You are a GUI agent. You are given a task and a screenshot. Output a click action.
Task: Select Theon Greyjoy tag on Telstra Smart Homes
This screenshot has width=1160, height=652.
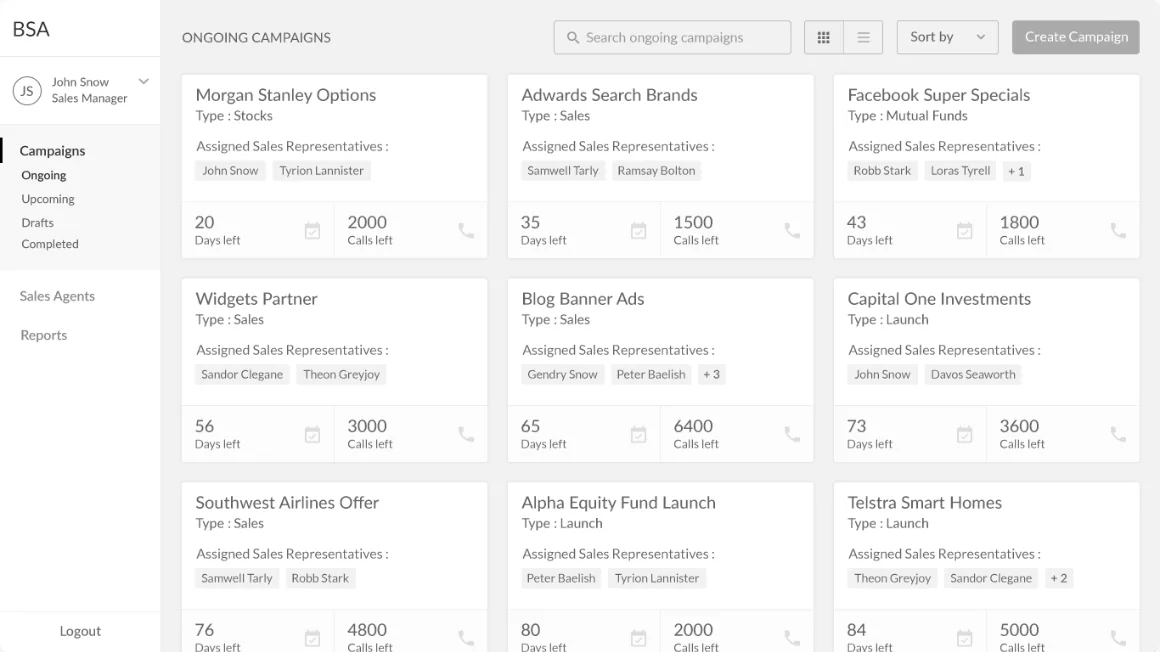click(892, 578)
